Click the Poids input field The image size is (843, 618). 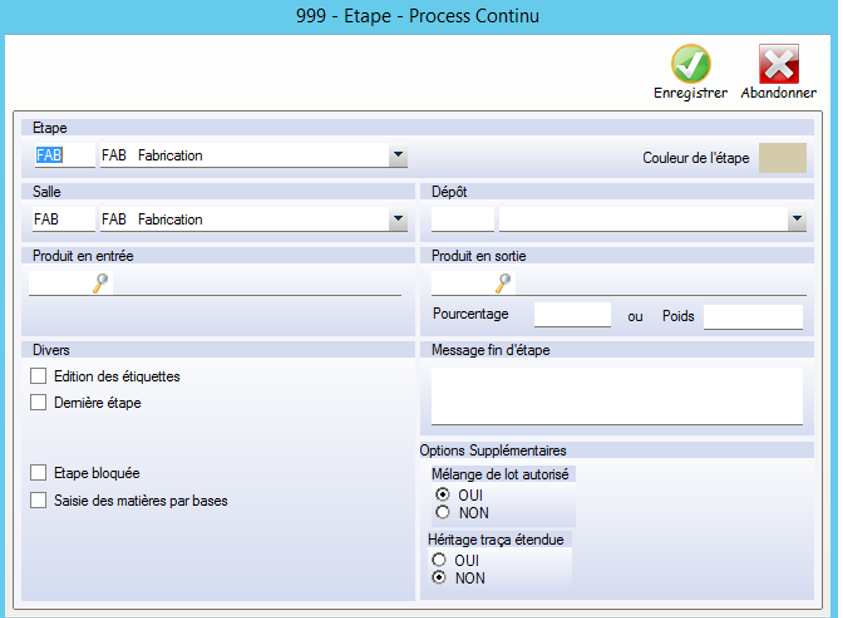pos(752,316)
